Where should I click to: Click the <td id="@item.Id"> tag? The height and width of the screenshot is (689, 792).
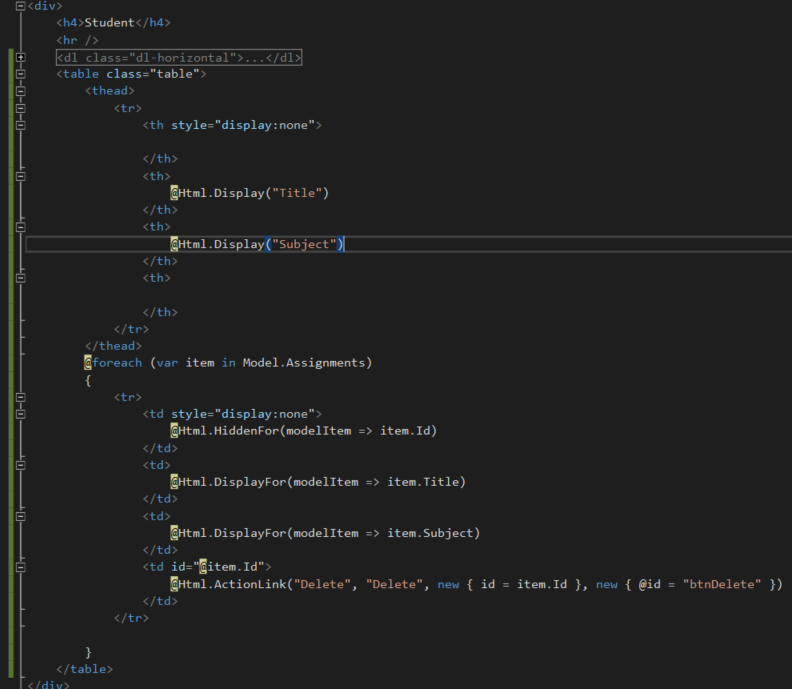(x=207, y=567)
